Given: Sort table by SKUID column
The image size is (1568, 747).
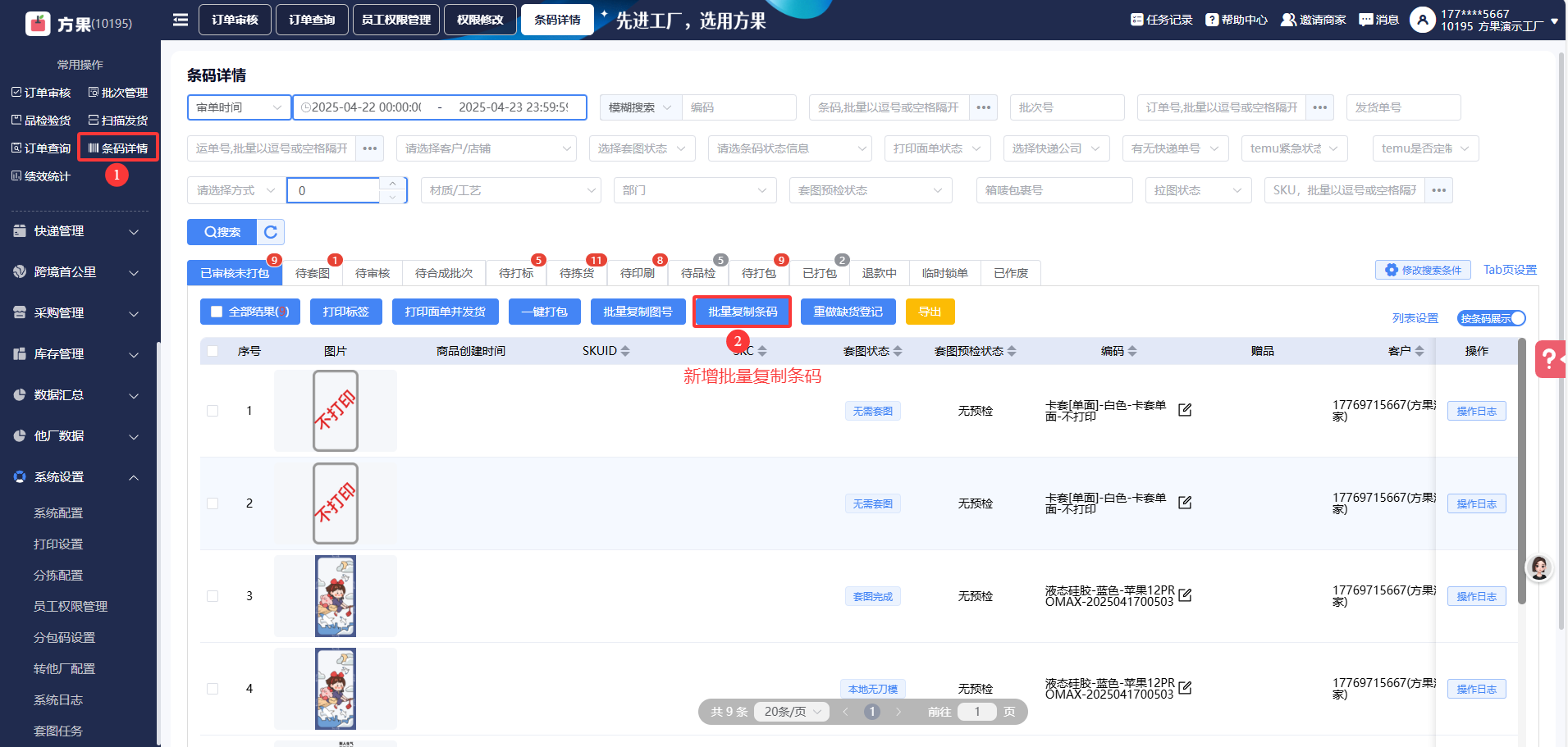Looking at the screenshot, I should (x=606, y=351).
